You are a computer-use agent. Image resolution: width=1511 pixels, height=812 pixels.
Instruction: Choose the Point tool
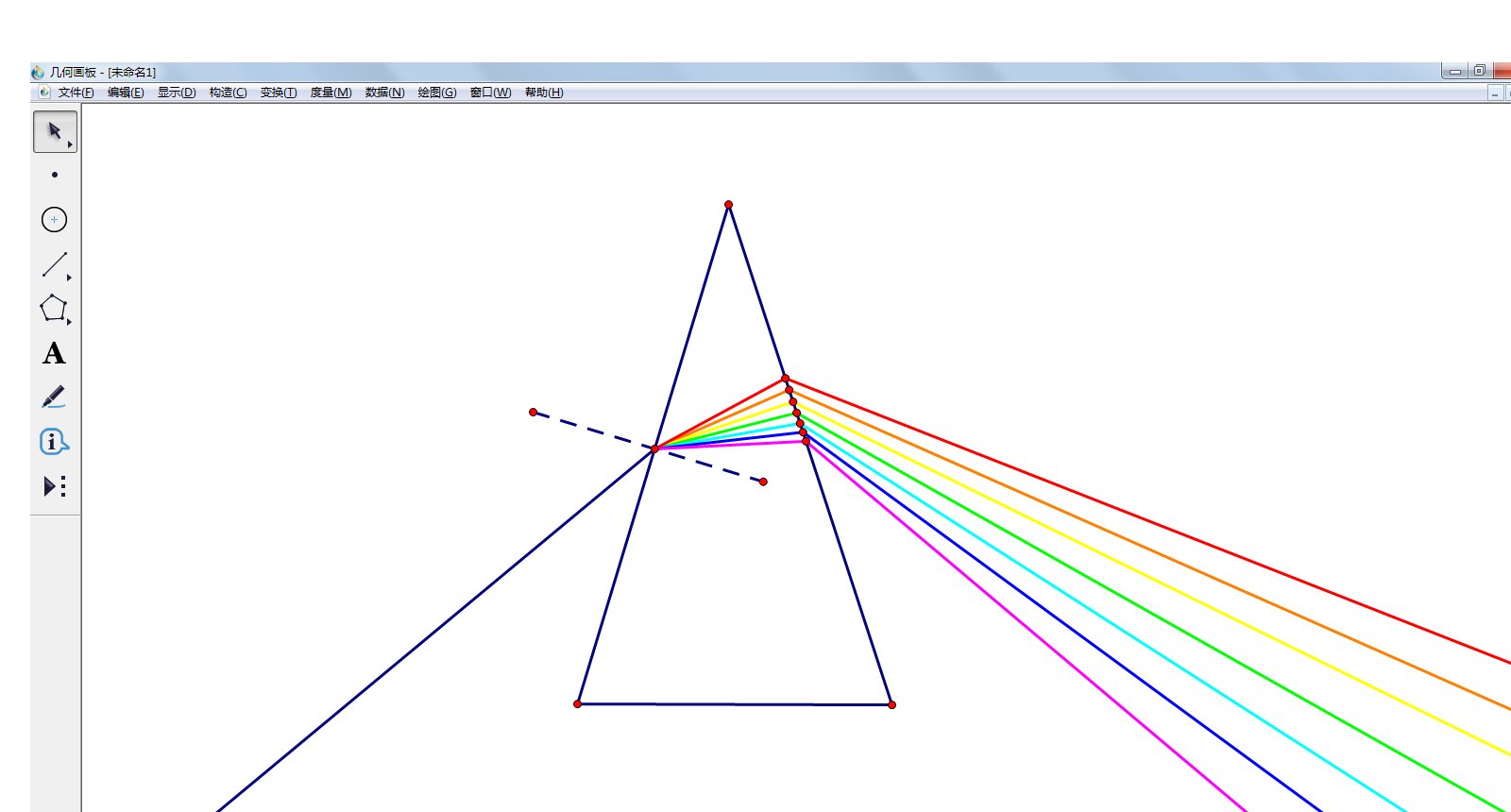[x=55, y=175]
